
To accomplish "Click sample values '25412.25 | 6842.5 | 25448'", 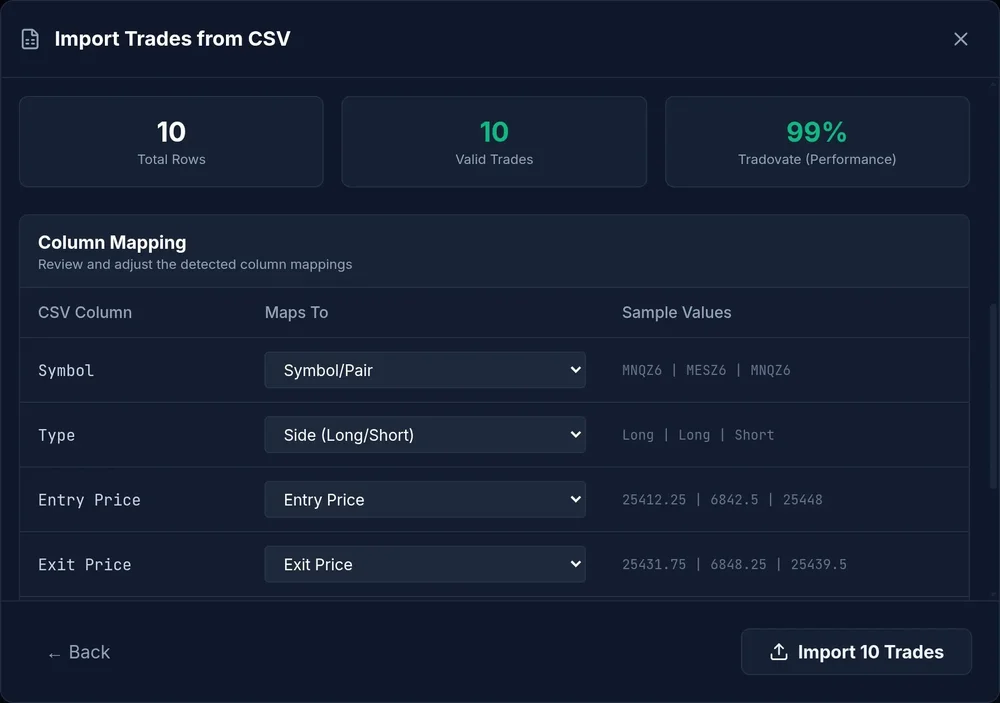I will click(x=722, y=500).
